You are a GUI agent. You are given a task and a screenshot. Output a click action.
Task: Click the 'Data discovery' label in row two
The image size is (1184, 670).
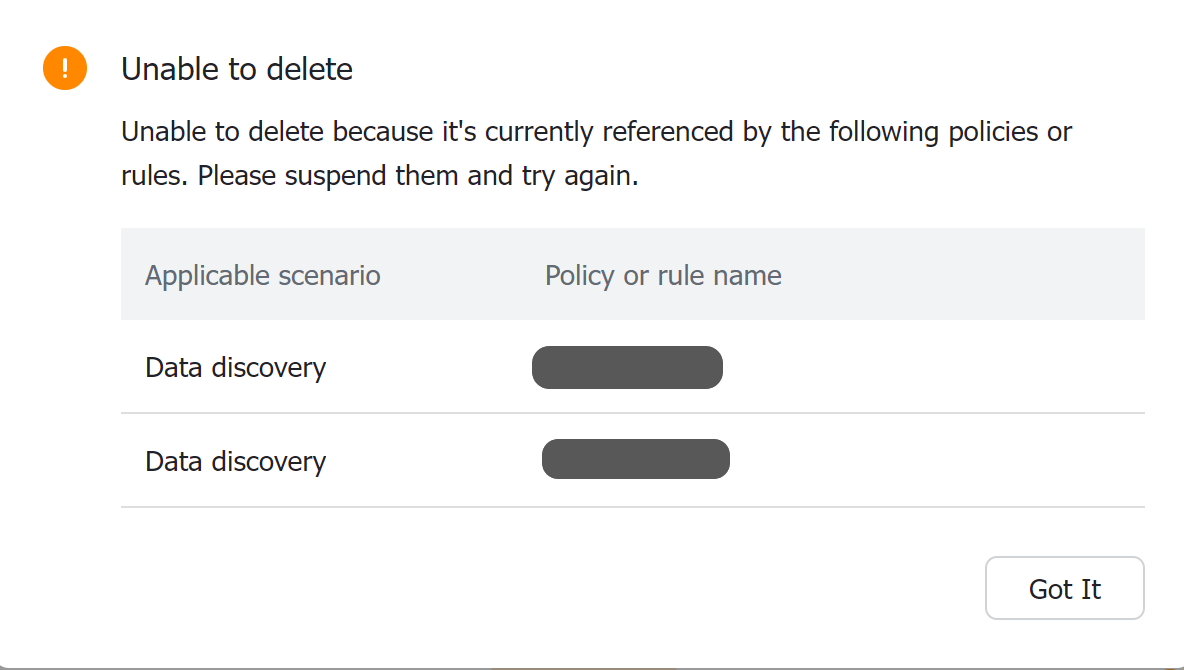click(235, 461)
